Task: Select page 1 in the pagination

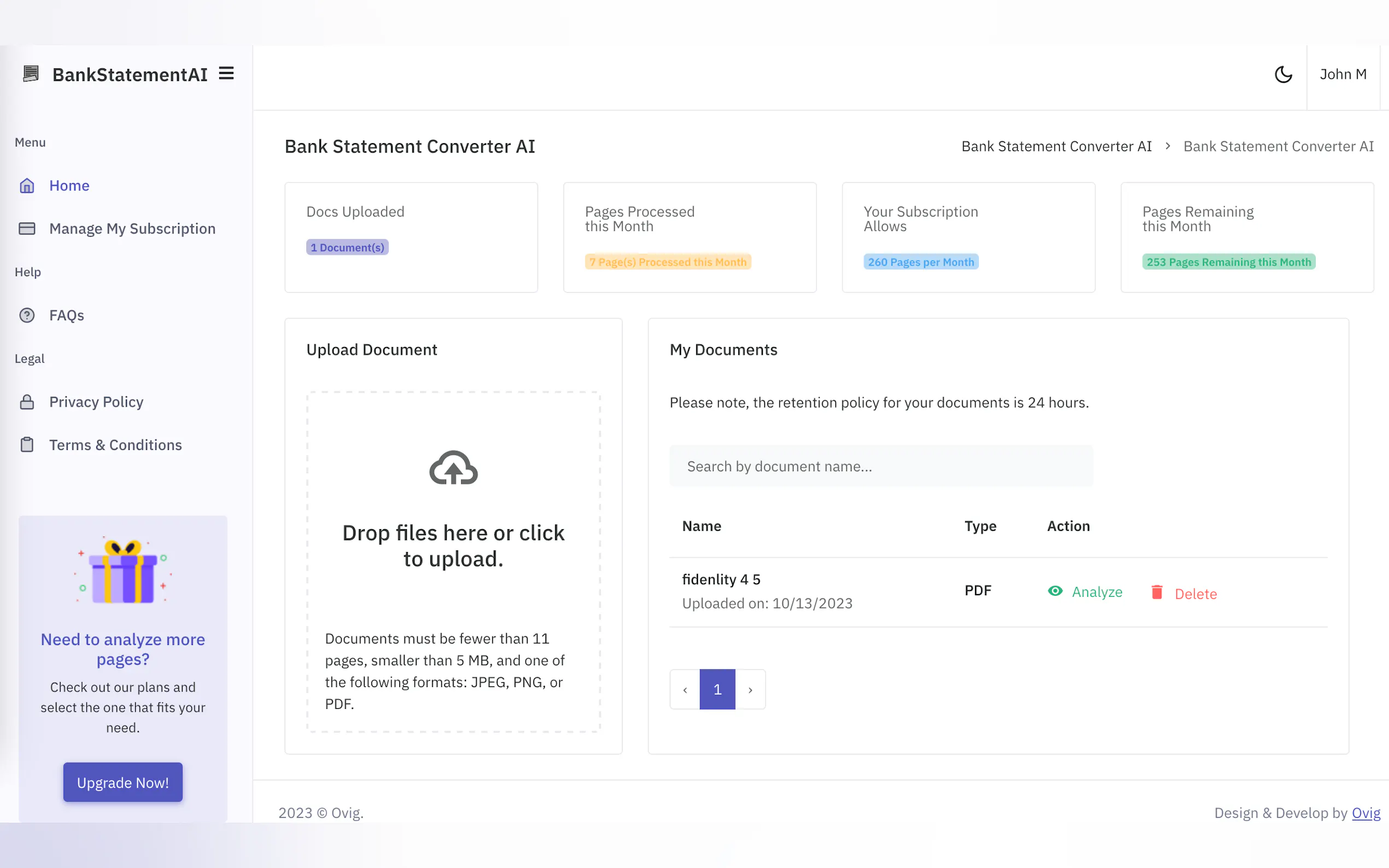Action: (x=717, y=689)
